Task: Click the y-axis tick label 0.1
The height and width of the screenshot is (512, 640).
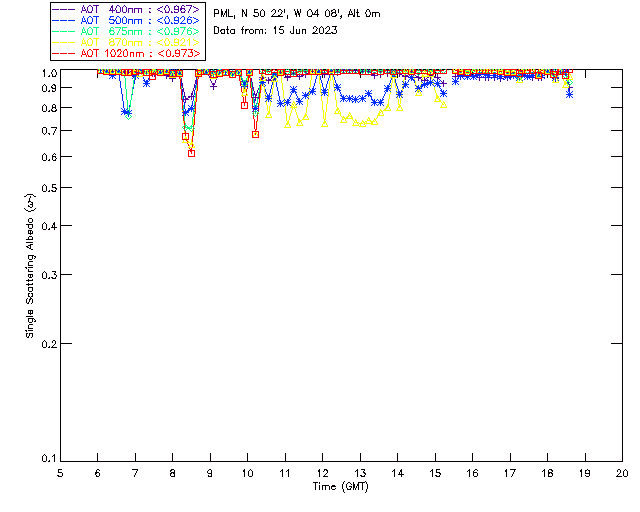Action: 49,459
